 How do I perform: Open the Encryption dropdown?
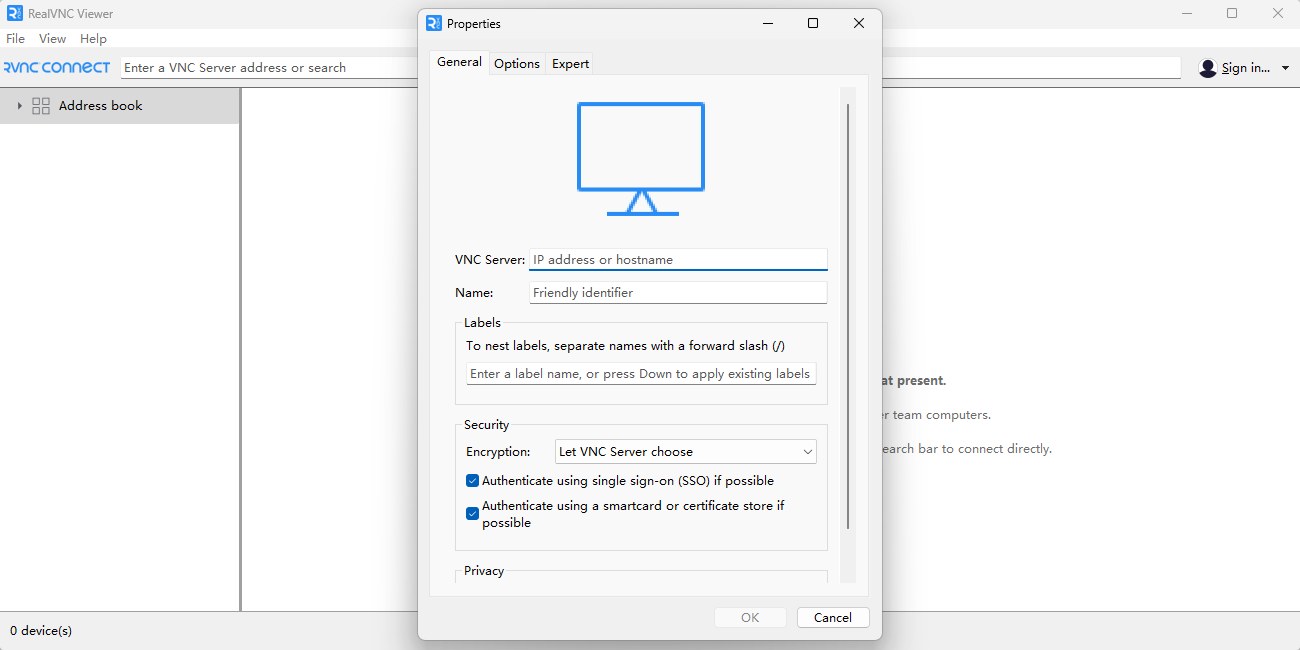point(685,452)
